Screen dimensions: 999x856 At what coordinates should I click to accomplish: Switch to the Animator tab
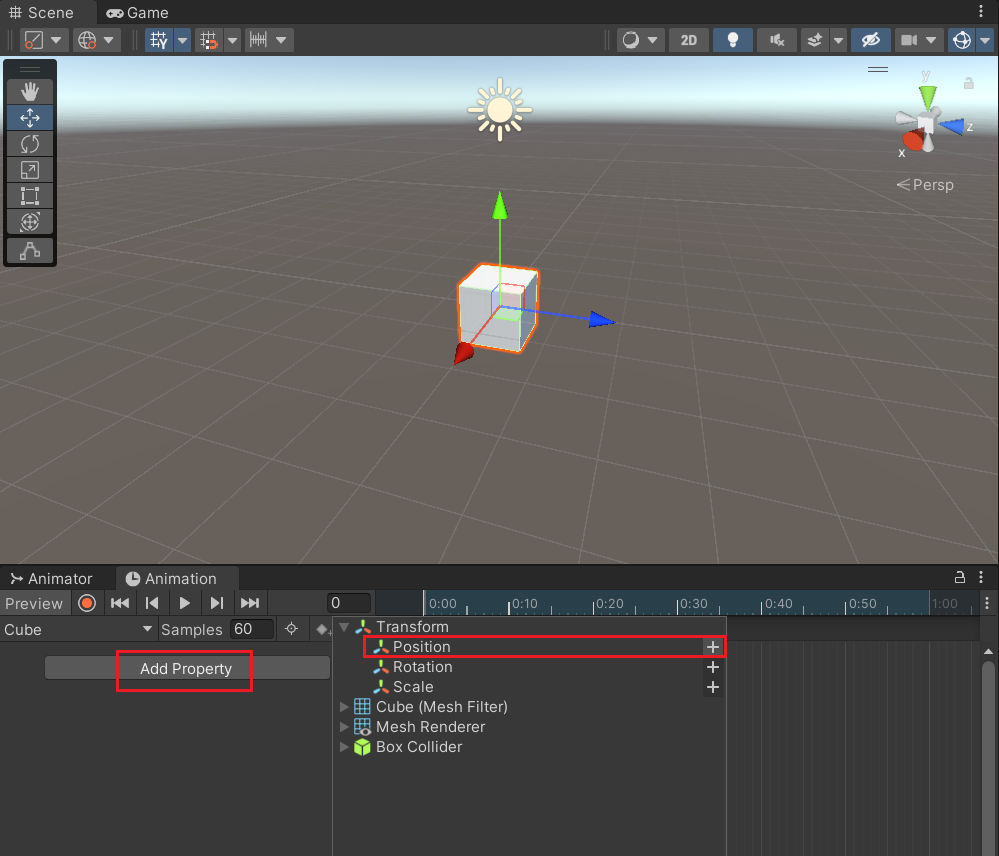tap(52, 578)
